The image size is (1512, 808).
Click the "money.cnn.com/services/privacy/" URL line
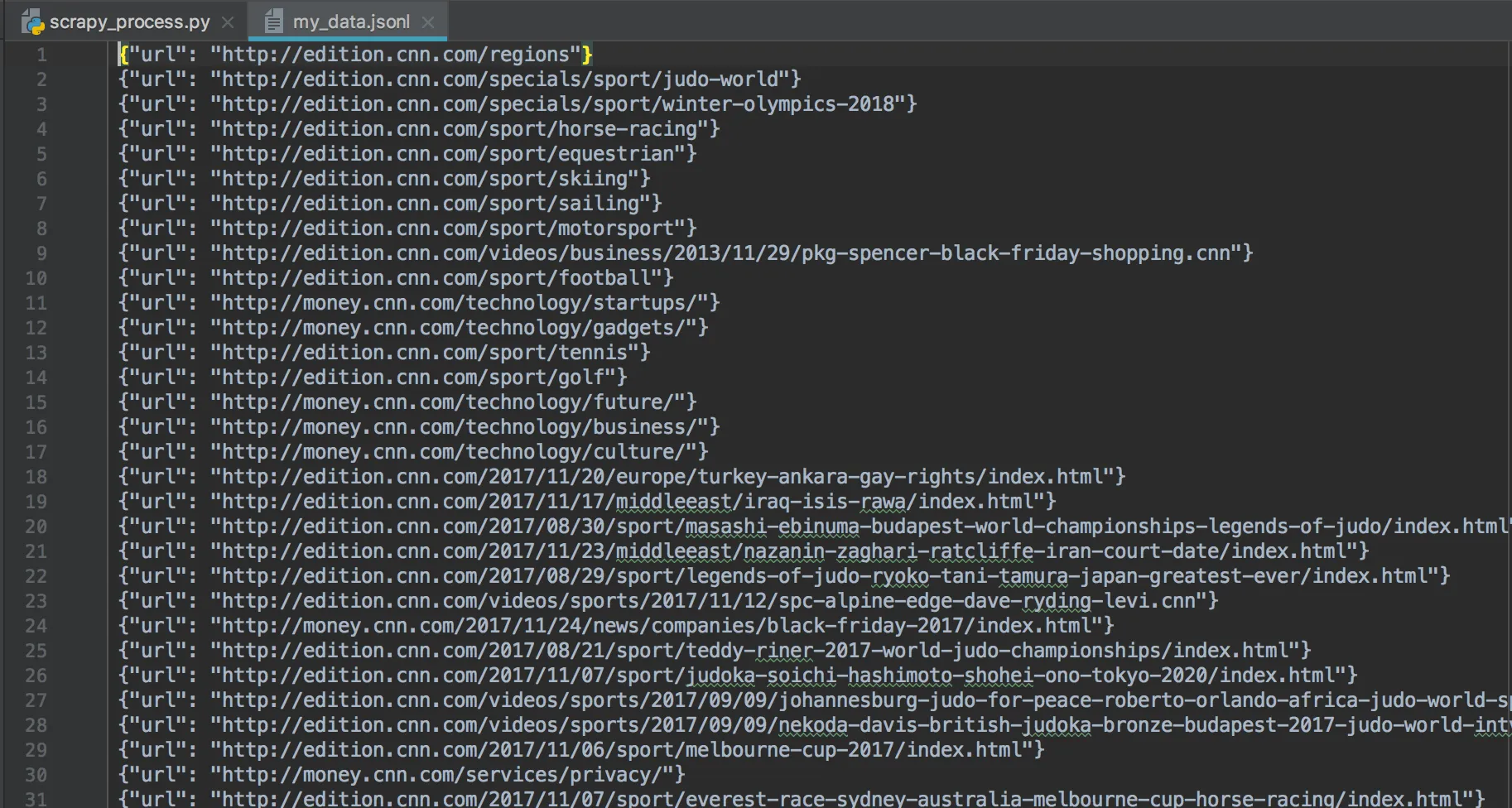pyautogui.click(x=402, y=775)
